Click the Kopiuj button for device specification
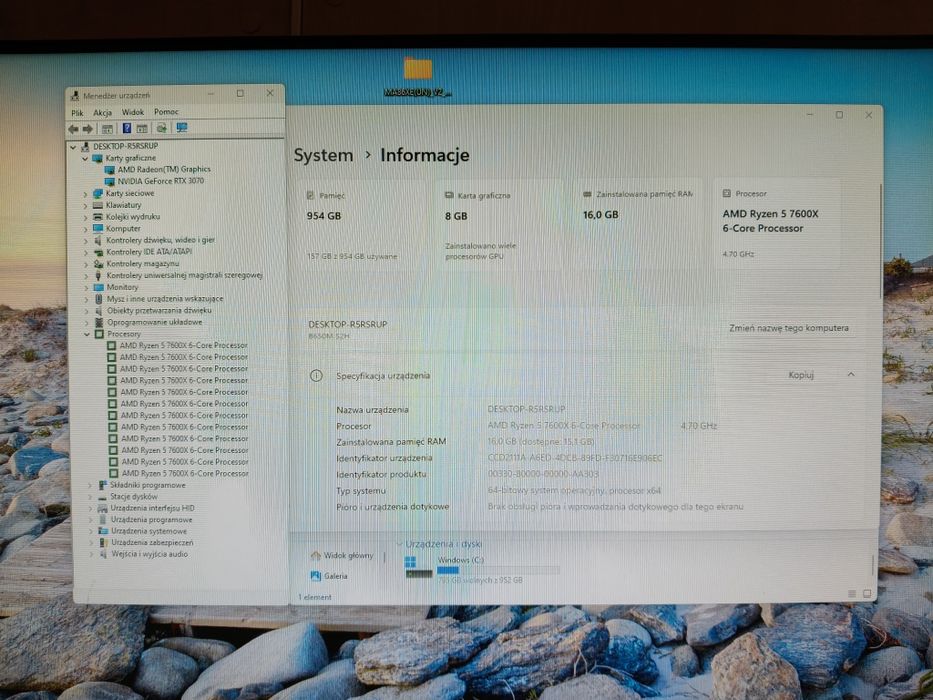 (x=801, y=375)
